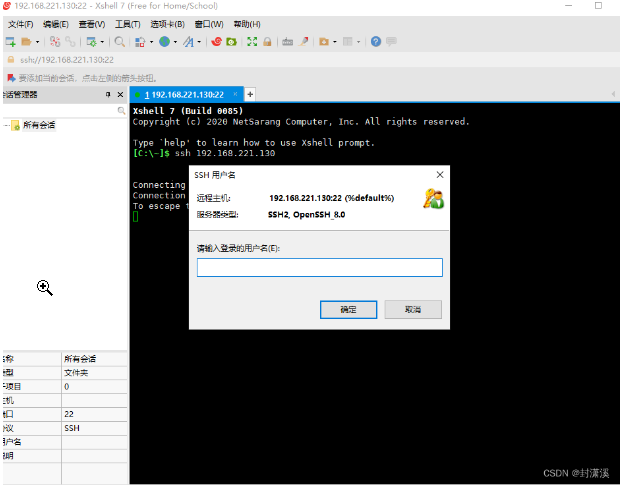Click the 确定 button in SSH dialog
The height and width of the screenshot is (487, 620).
348,310
